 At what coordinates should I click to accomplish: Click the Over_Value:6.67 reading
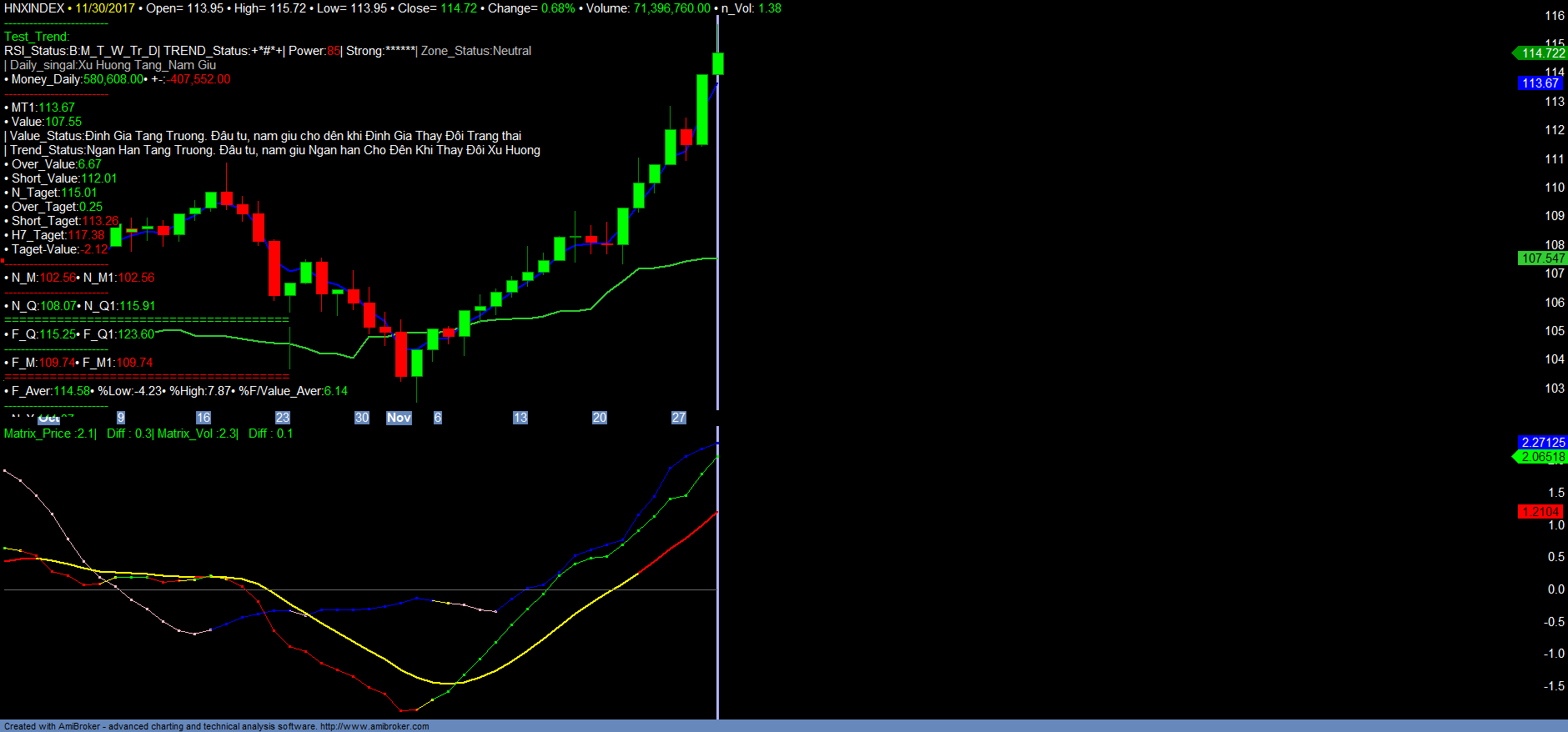57,164
